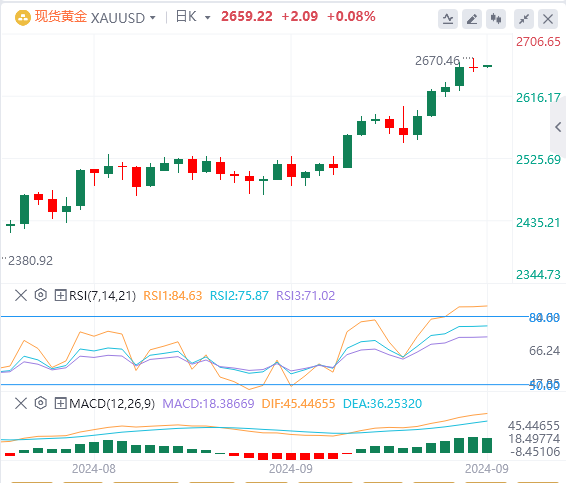Click the MACD(12,26,9) indicator label

(x=112, y=404)
